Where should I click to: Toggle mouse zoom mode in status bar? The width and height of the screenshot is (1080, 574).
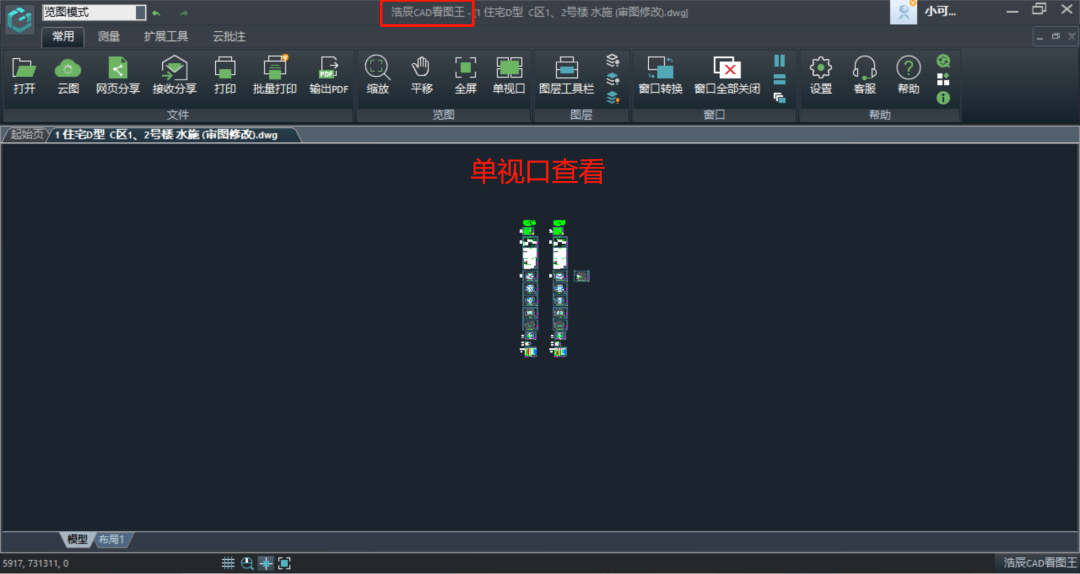pyautogui.click(x=247, y=563)
